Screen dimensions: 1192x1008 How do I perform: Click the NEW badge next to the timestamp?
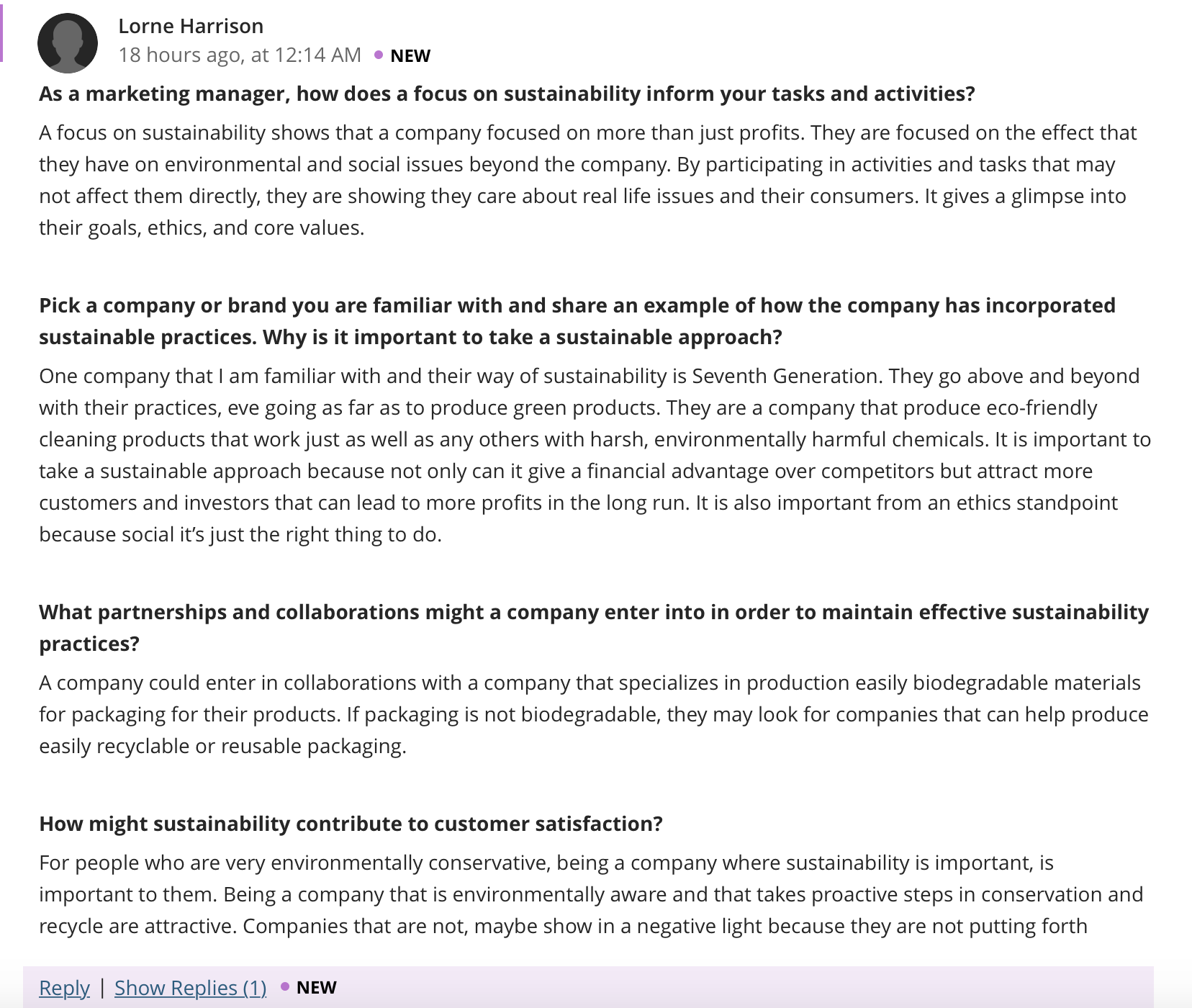pyautogui.click(x=410, y=55)
